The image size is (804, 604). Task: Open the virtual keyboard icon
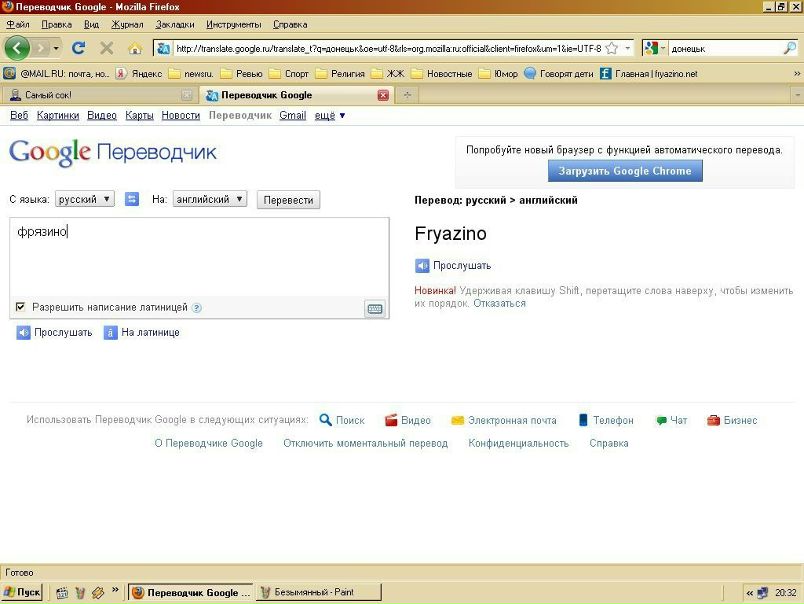[x=375, y=309]
